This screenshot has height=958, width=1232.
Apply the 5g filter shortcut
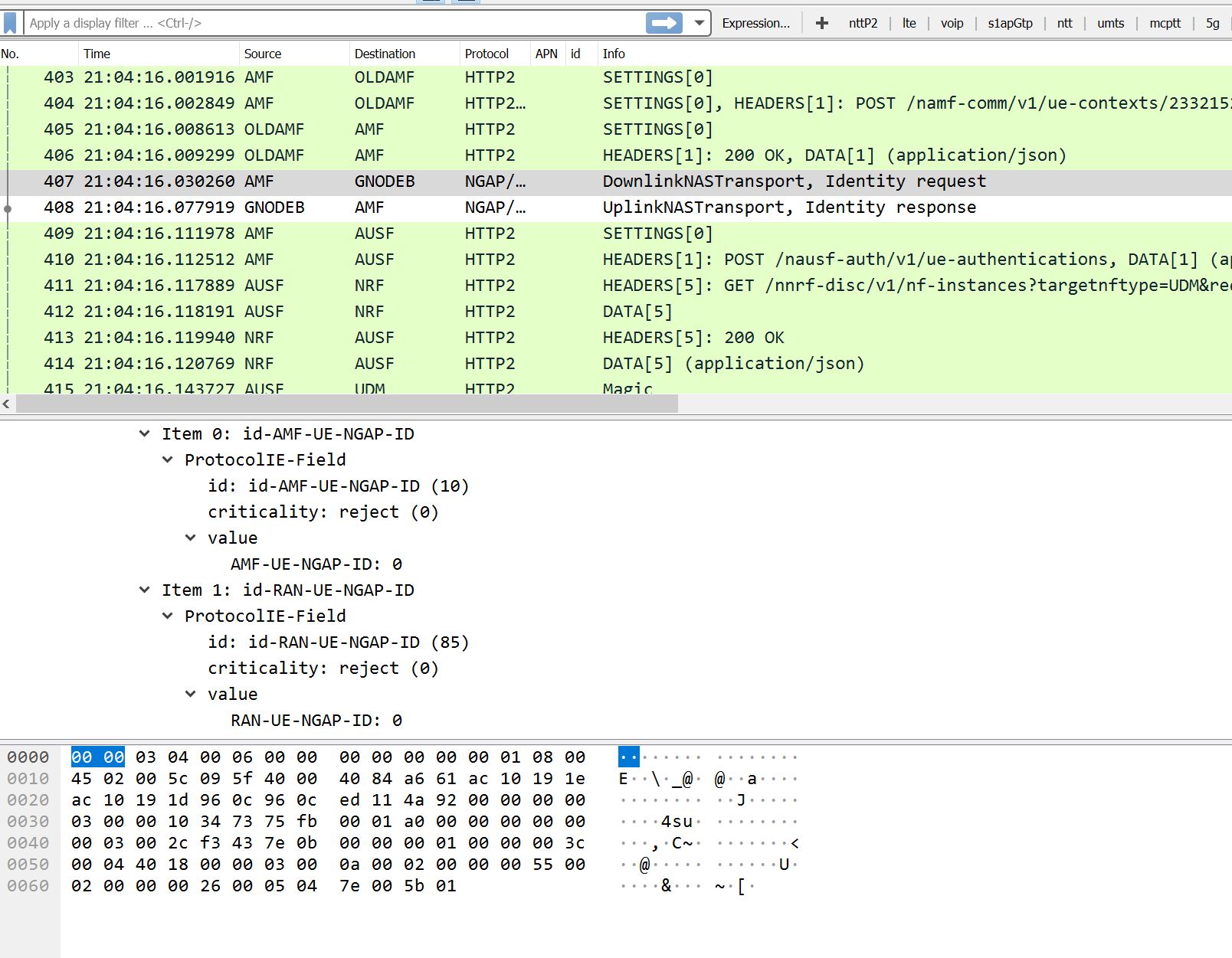pos(1212,23)
